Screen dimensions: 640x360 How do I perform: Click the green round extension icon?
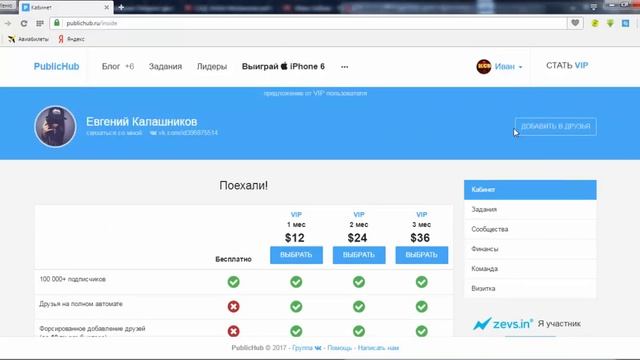[595, 23]
